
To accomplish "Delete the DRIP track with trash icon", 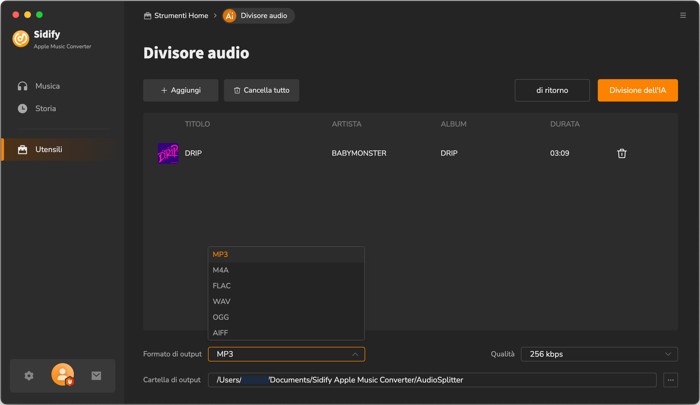I will coord(621,153).
